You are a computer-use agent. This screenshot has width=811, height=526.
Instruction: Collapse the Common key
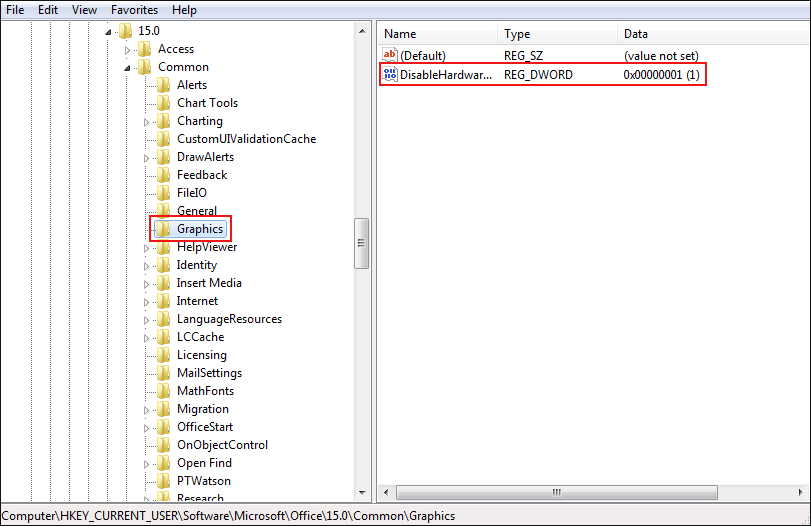[x=127, y=68]
